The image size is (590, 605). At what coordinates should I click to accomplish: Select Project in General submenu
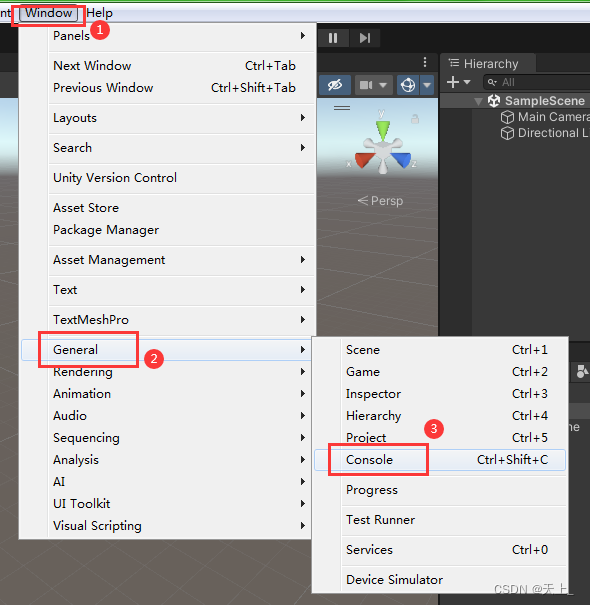pyautogui.click(x=440, y=438)
